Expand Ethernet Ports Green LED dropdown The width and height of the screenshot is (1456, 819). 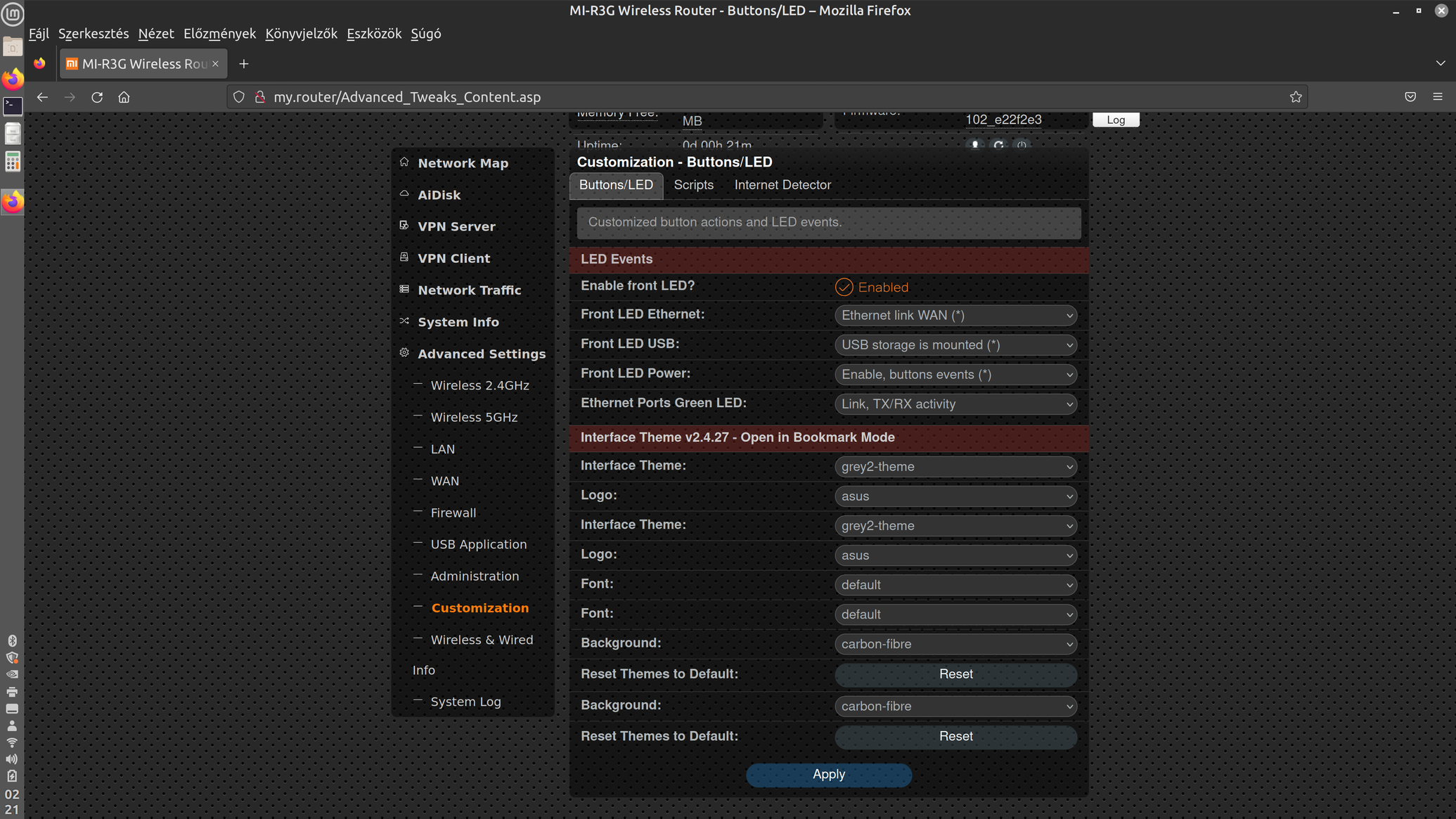pos(955,404)
